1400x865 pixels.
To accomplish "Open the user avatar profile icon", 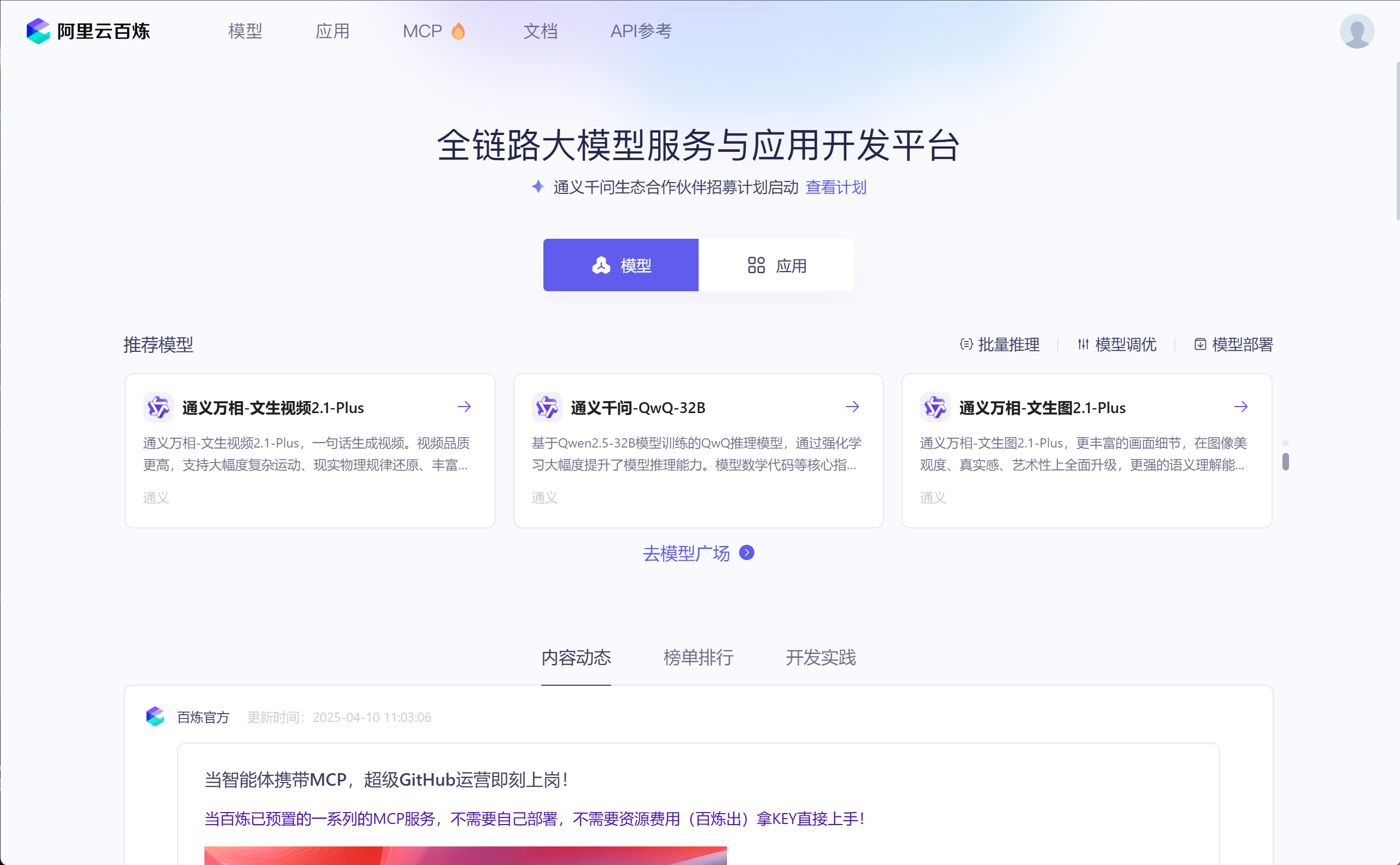I will click(x=1356, y=31).
